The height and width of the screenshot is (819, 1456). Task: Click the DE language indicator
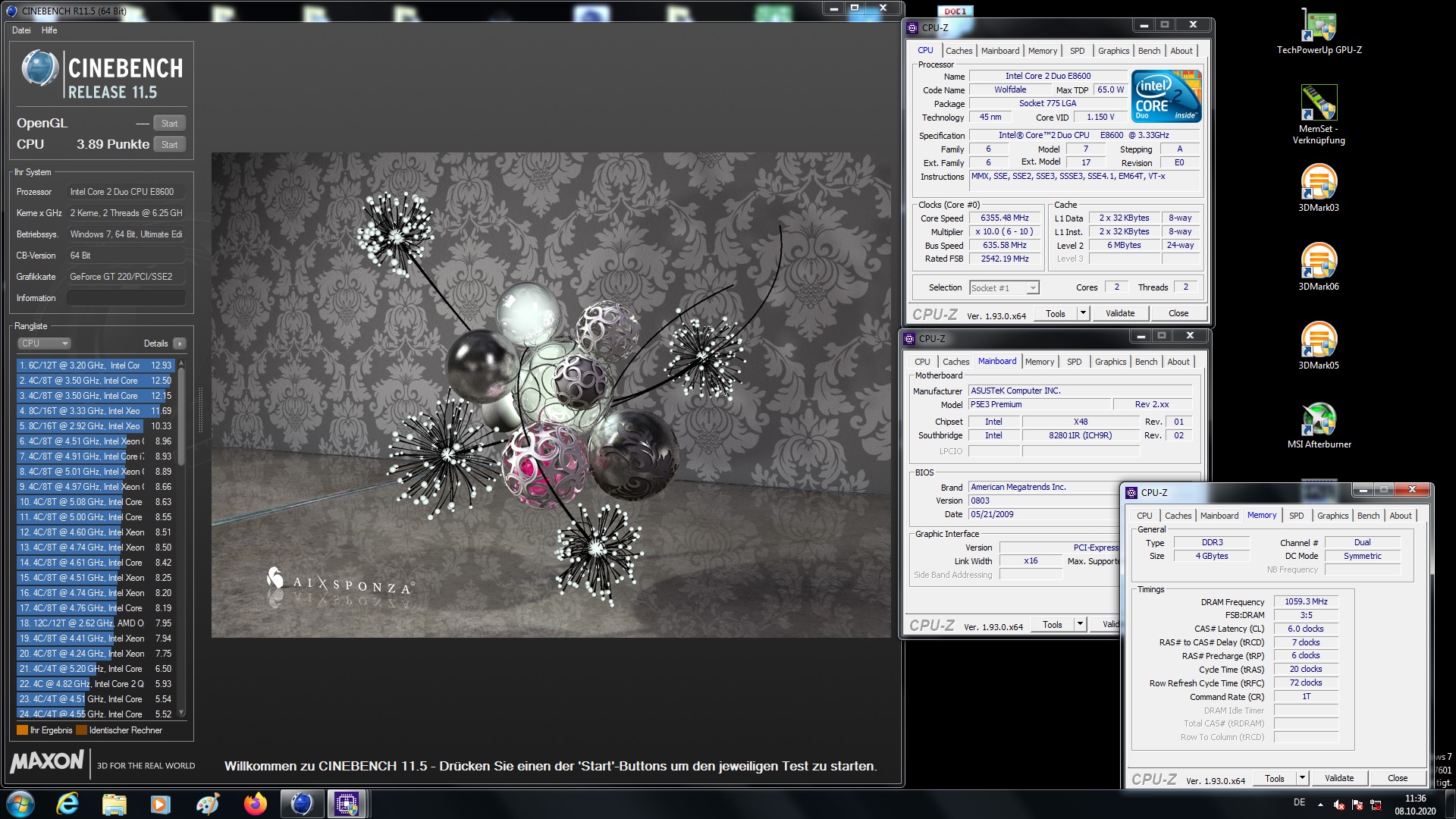[x=1299, y=802]
